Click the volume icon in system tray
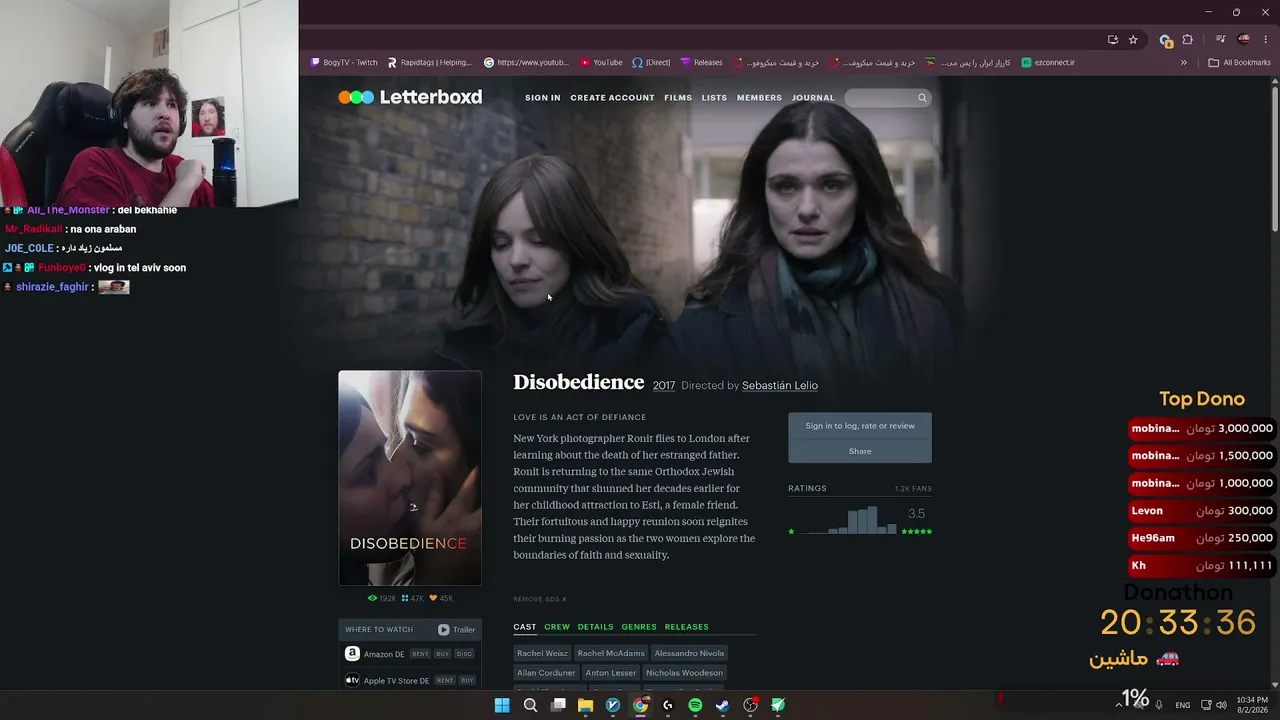 pos(1221,705)
